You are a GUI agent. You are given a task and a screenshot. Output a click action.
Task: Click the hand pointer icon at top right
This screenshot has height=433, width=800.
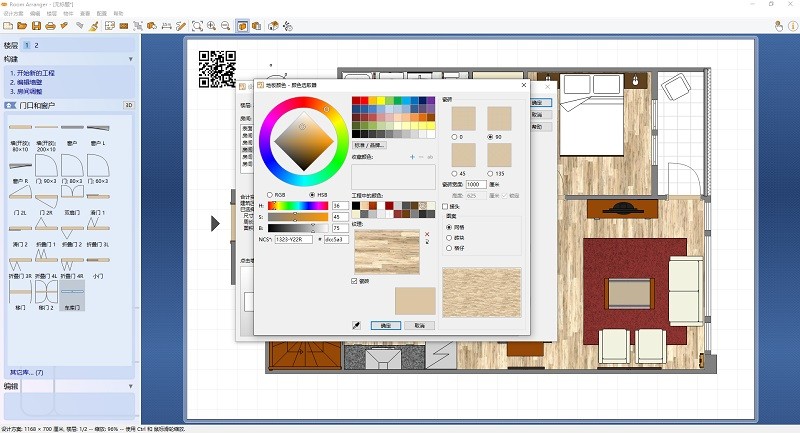(x=779, y=26)
